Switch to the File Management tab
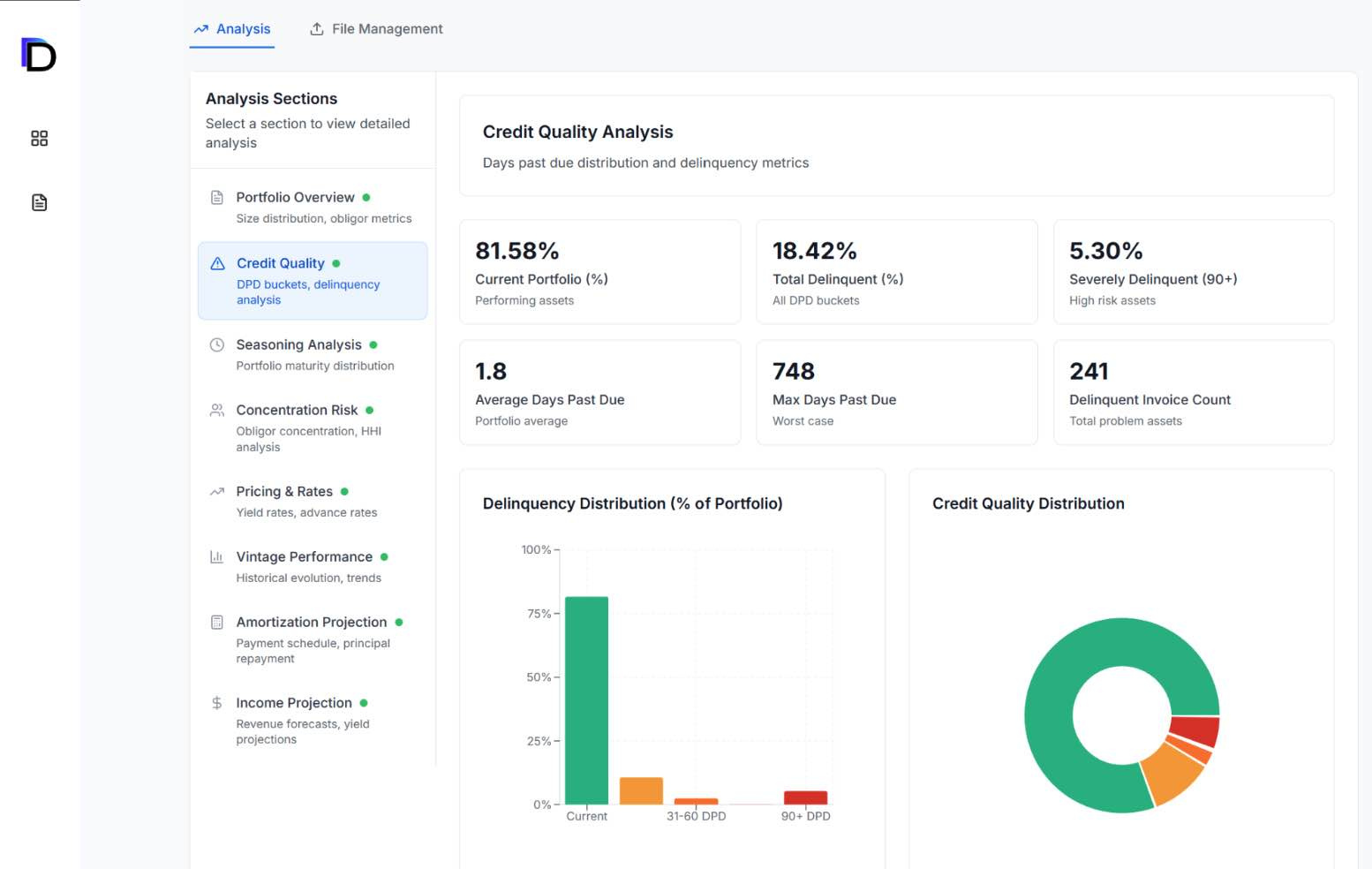 (x=386, y=28)
